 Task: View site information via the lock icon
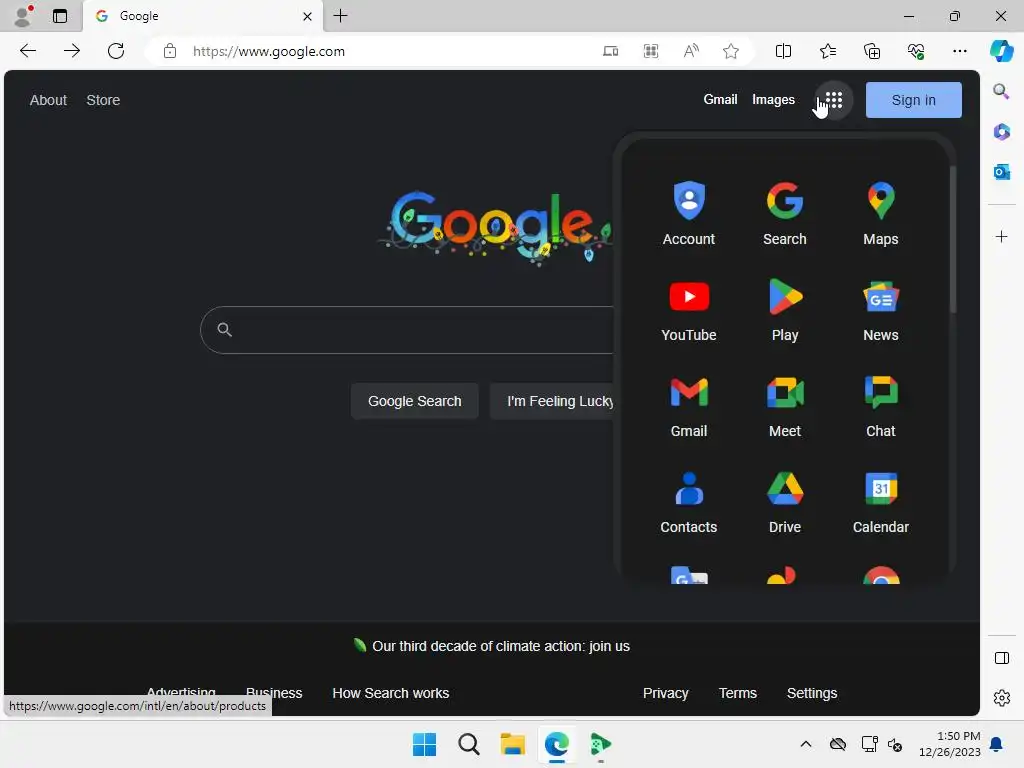point(170,51)
